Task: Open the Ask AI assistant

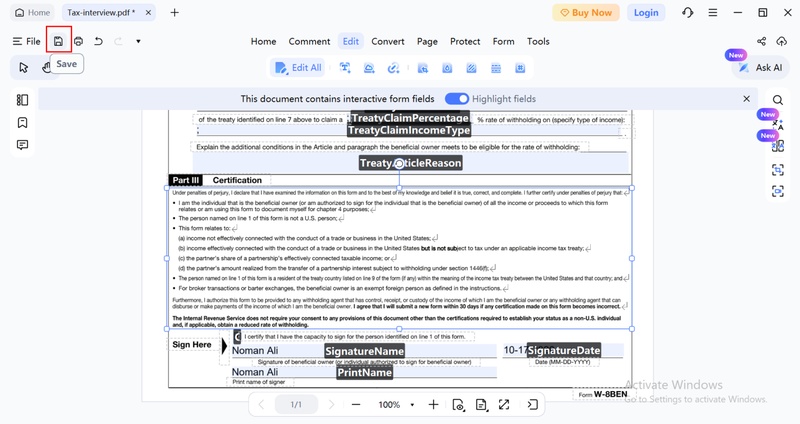Action: click(x=760, y=67)
